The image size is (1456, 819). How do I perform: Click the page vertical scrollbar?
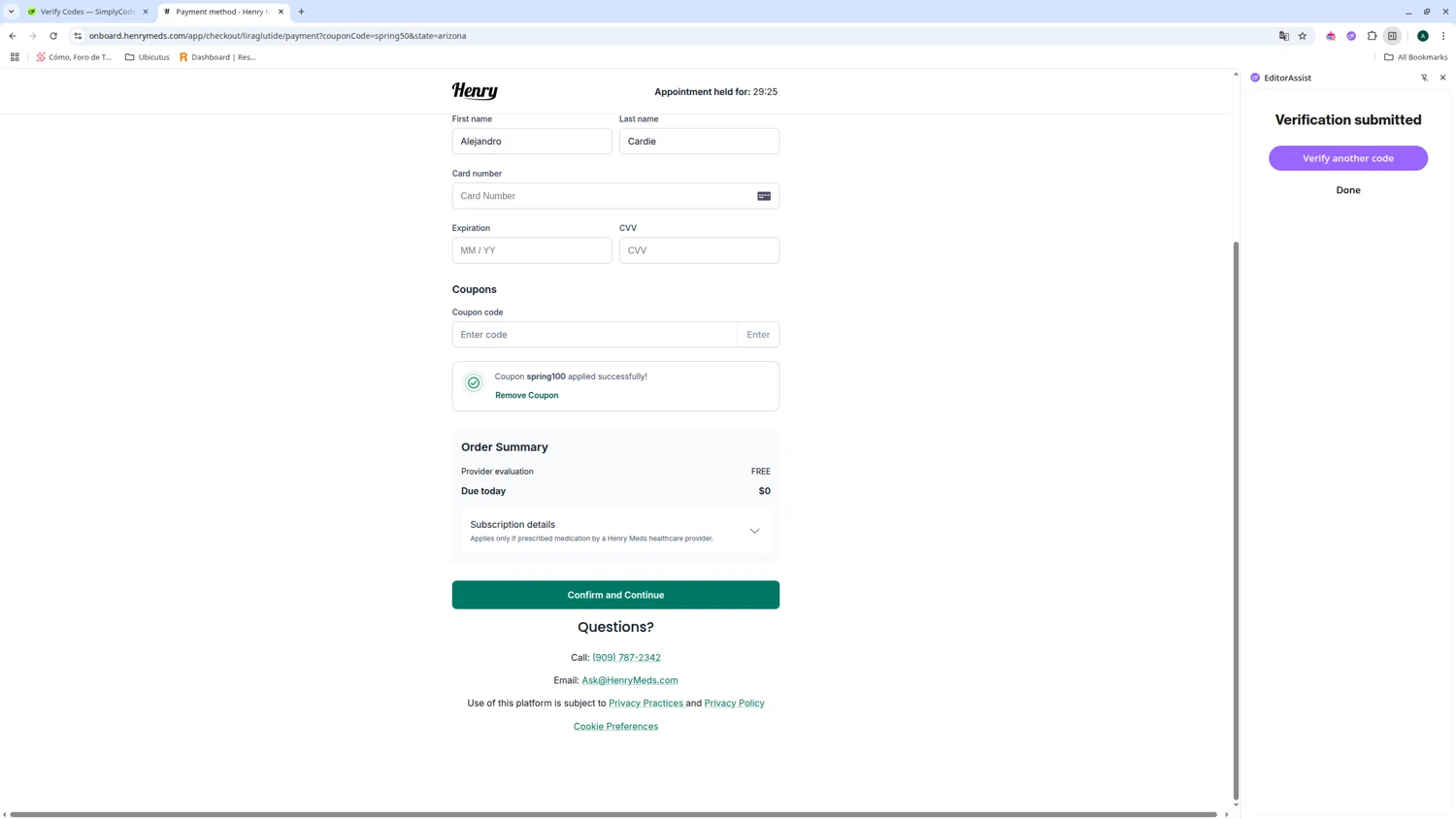pyautogui.click(x=1236, y=519)
